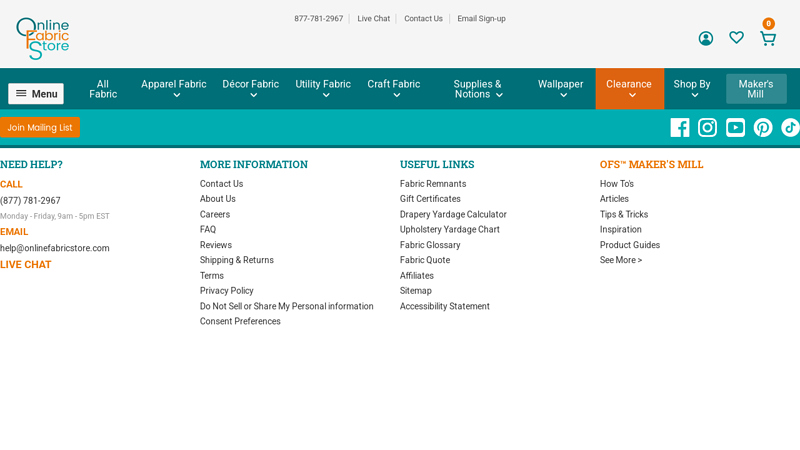Open the Maker's Mill nav item
This screenshot has width=800, height=450.
(756, 89)
